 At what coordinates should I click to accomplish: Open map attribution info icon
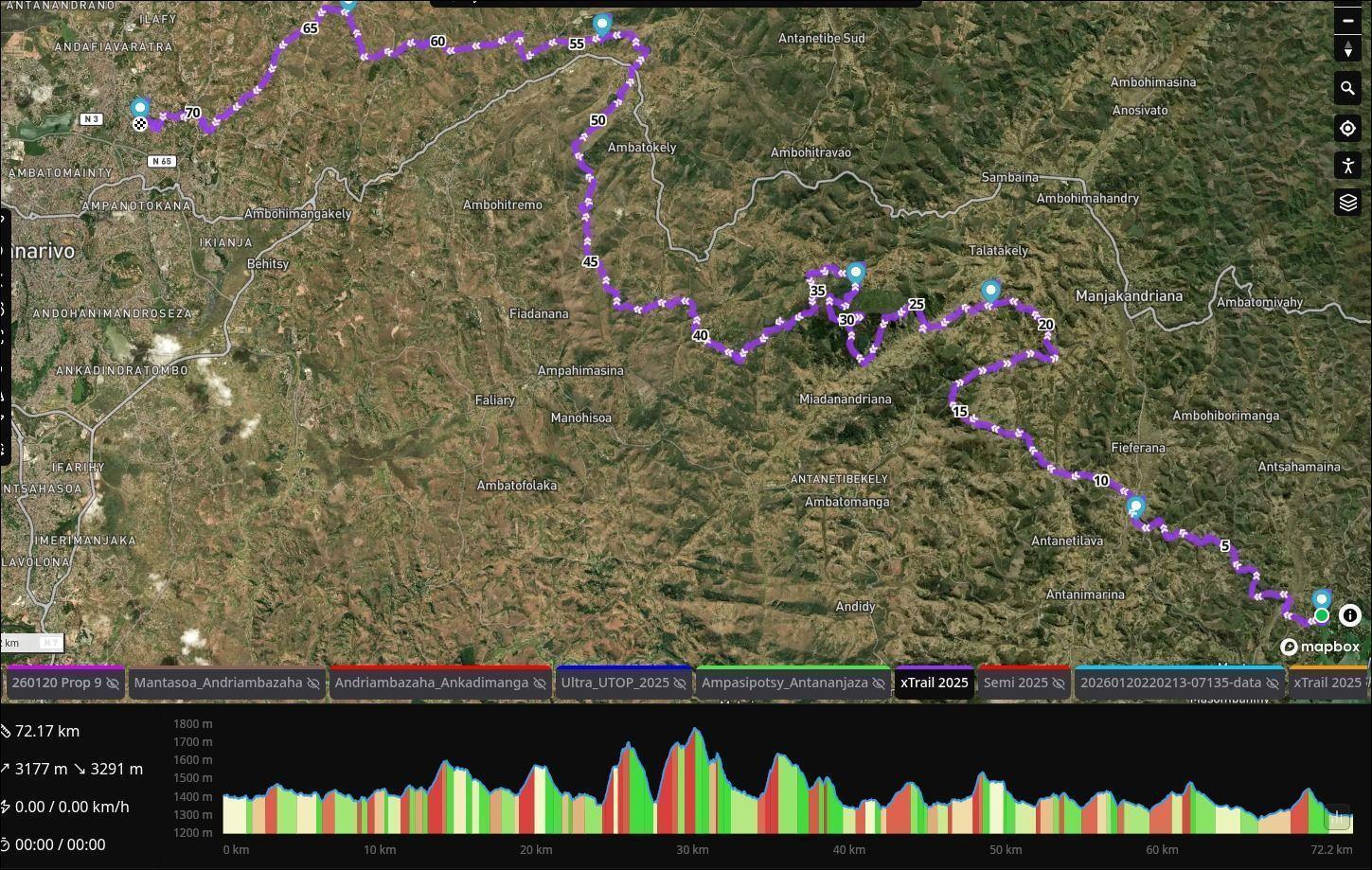click(x=1349, y=615)
